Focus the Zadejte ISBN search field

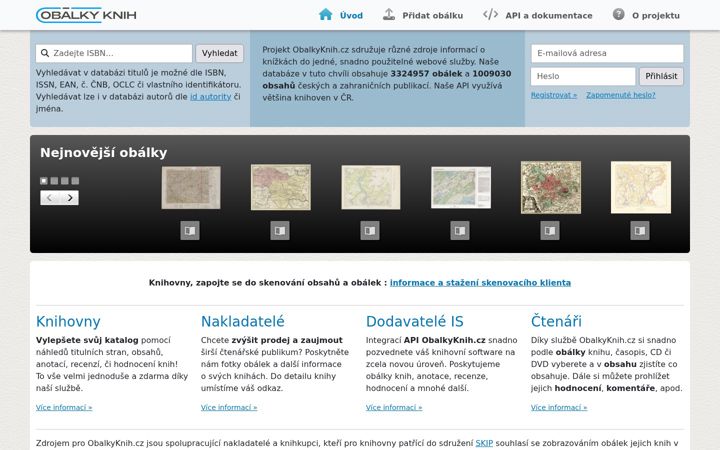(114, 53)
